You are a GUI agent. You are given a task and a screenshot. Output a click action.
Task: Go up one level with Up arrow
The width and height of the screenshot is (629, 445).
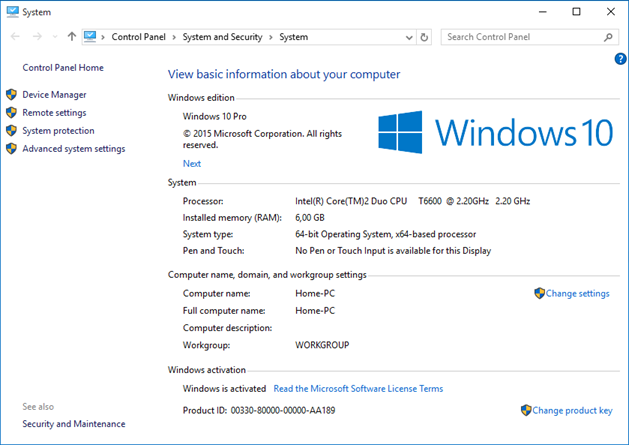[72, 37]
